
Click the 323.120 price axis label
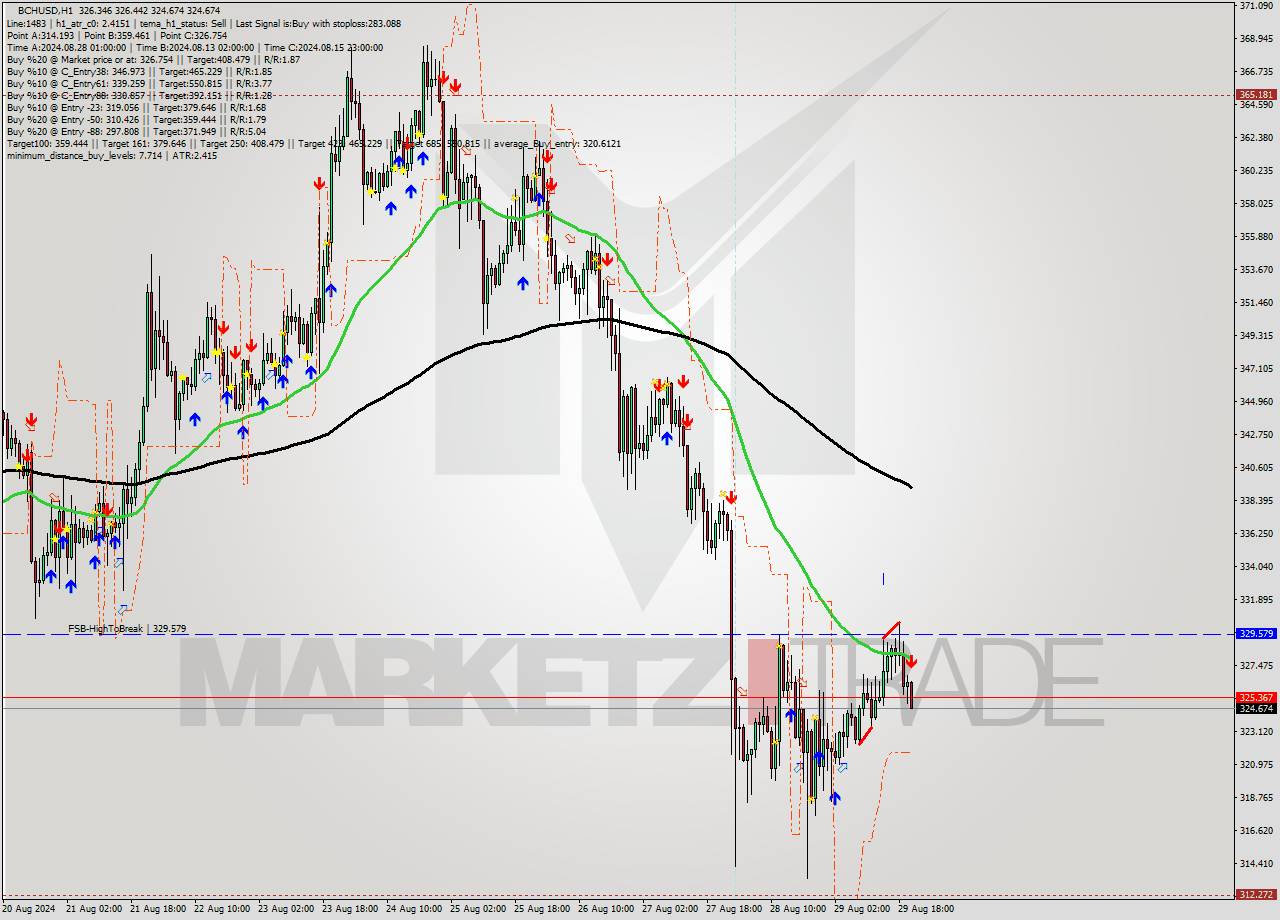[1255, 731]
